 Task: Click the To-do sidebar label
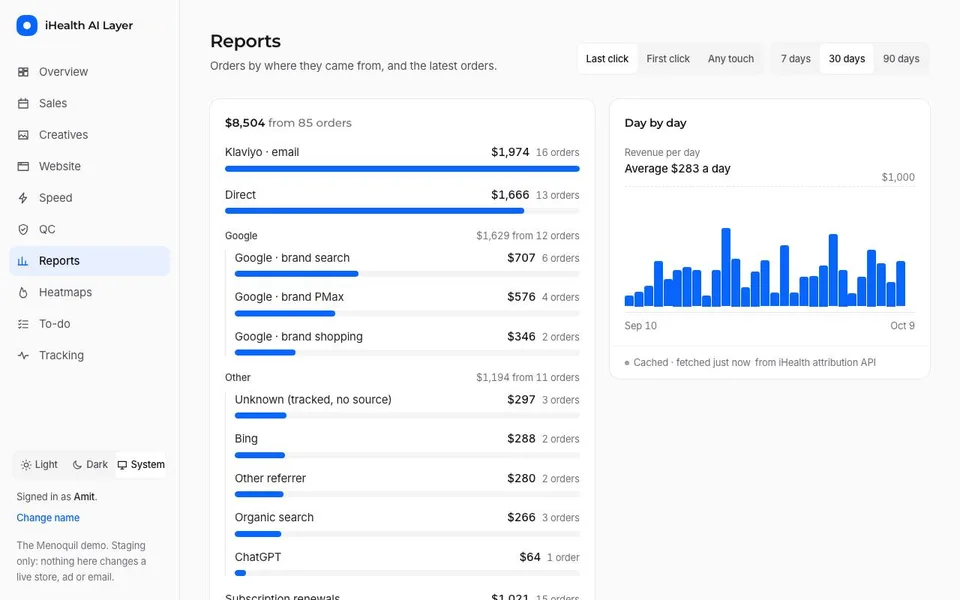click(x=54, y=324)
